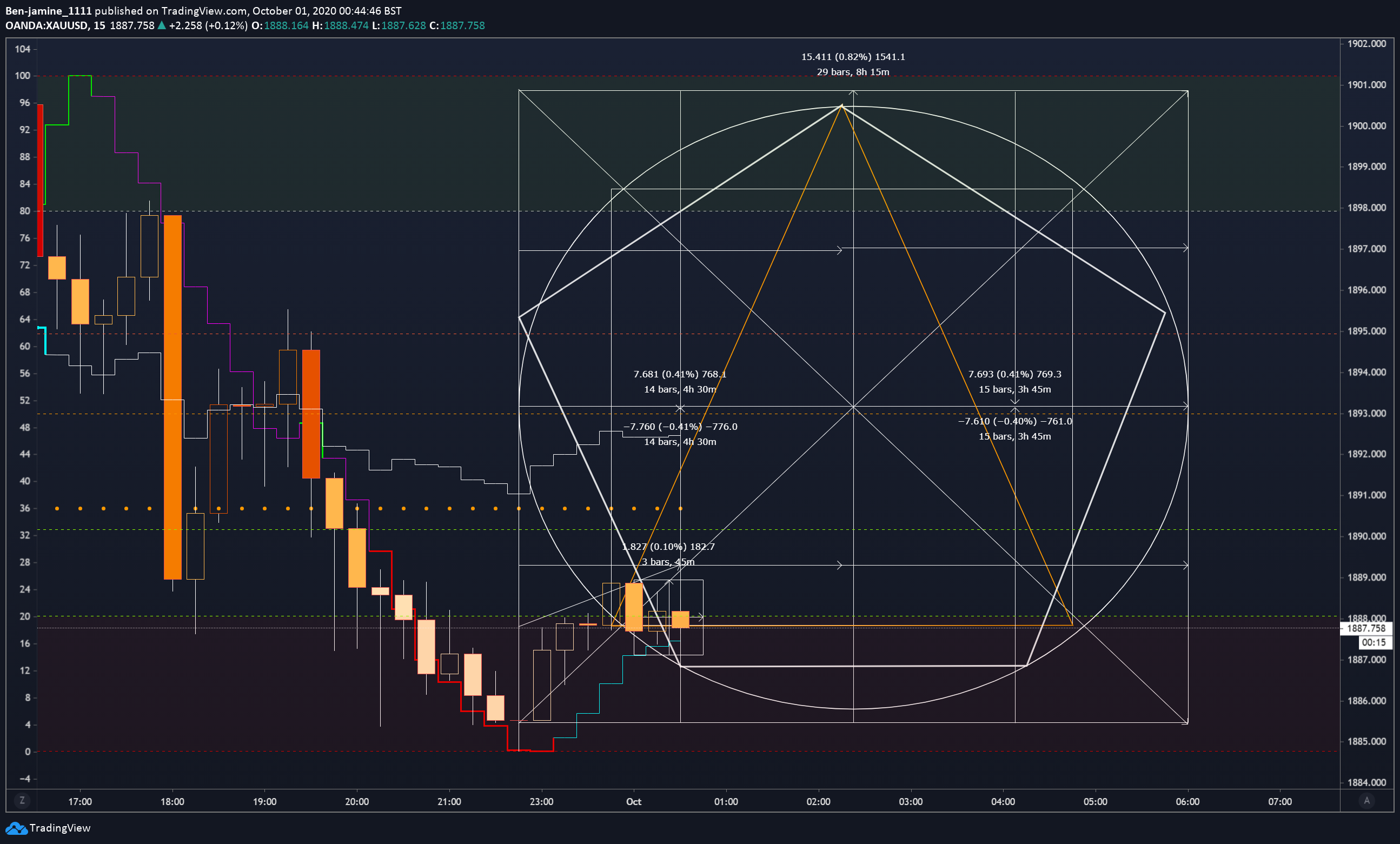
Task: Click the green up-arrow next to 1887.758
Action: (162, 25)
